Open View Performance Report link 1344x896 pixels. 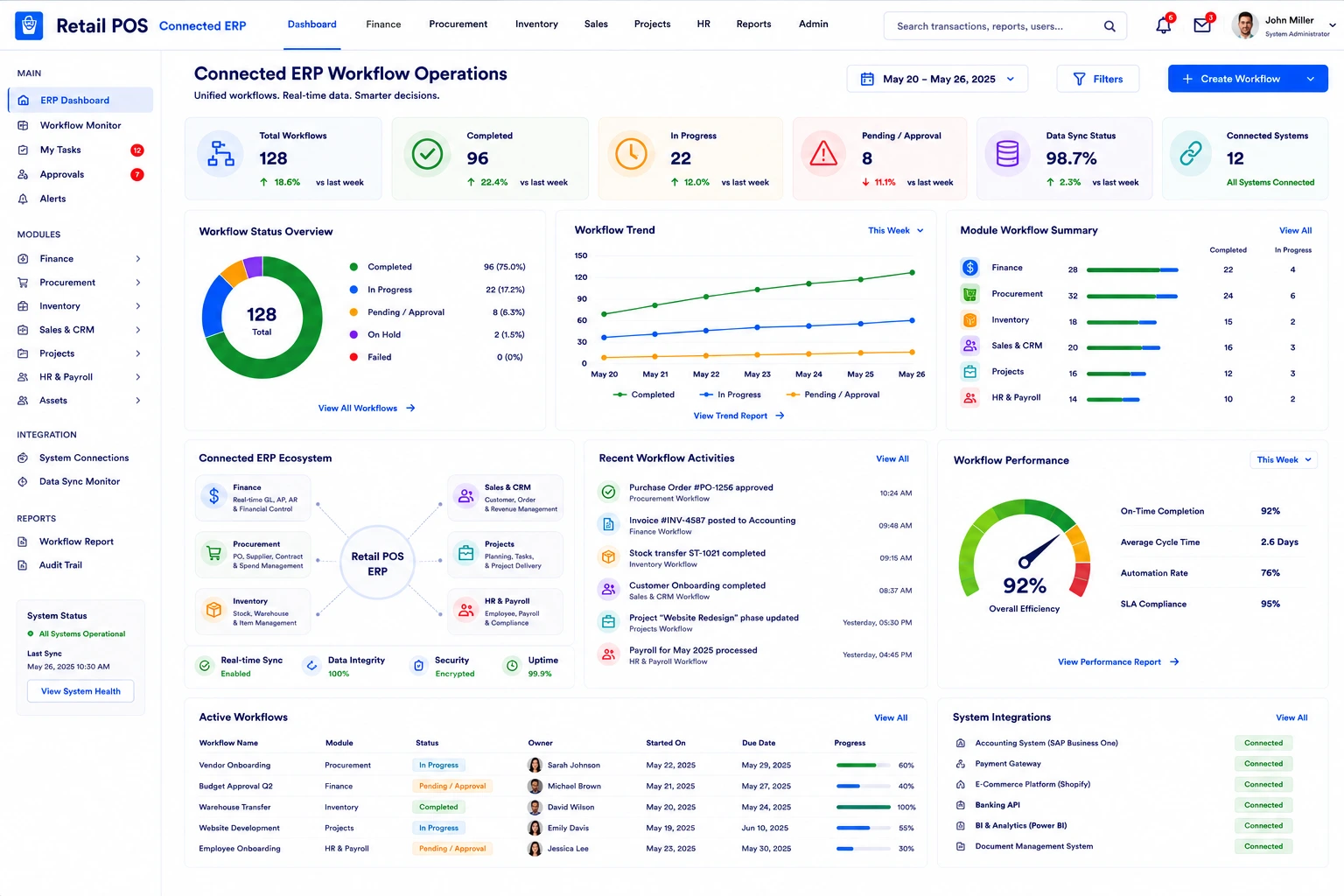pyautogui.click(x=1118, y=662)
